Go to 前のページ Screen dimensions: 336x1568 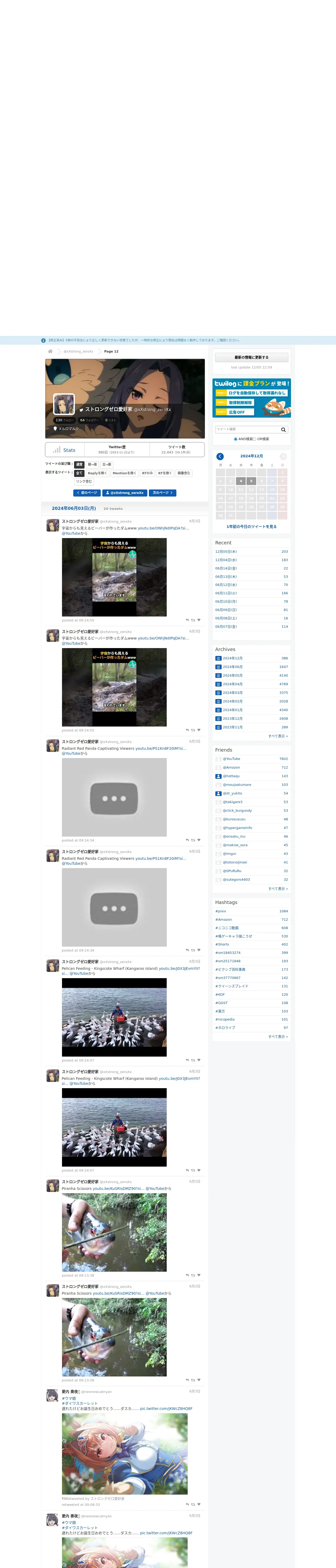pyautogui.click(x=87, y=493)
